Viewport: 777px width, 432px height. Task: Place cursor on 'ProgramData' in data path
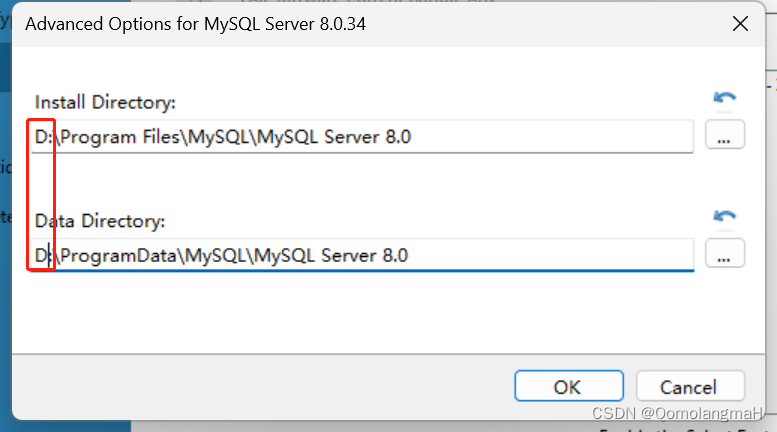pos(118,256)
